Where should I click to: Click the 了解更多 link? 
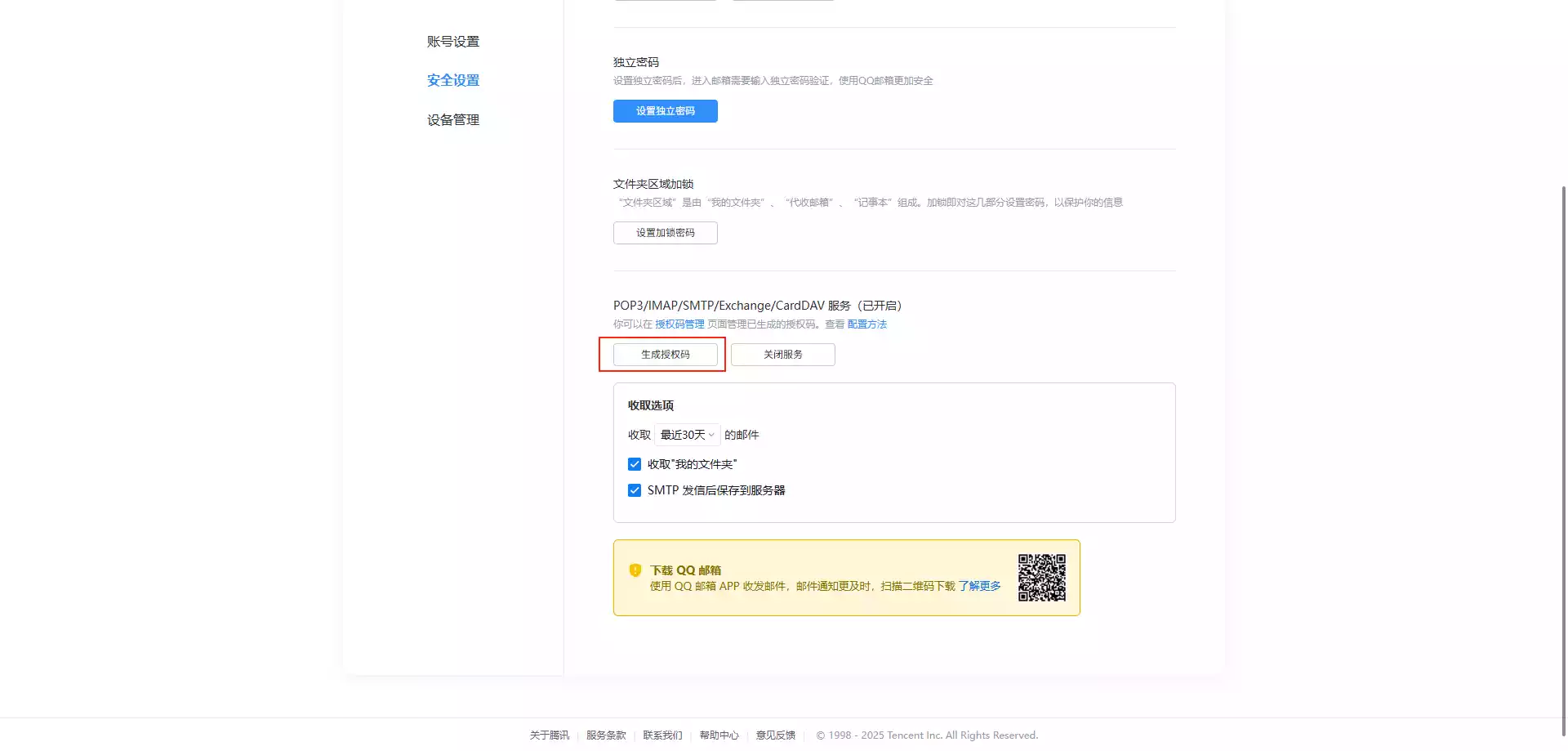click(x=979, y=586)
